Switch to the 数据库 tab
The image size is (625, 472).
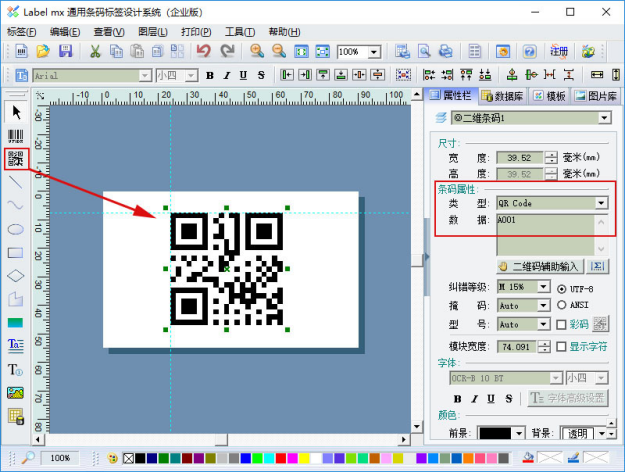pos(503,96)
